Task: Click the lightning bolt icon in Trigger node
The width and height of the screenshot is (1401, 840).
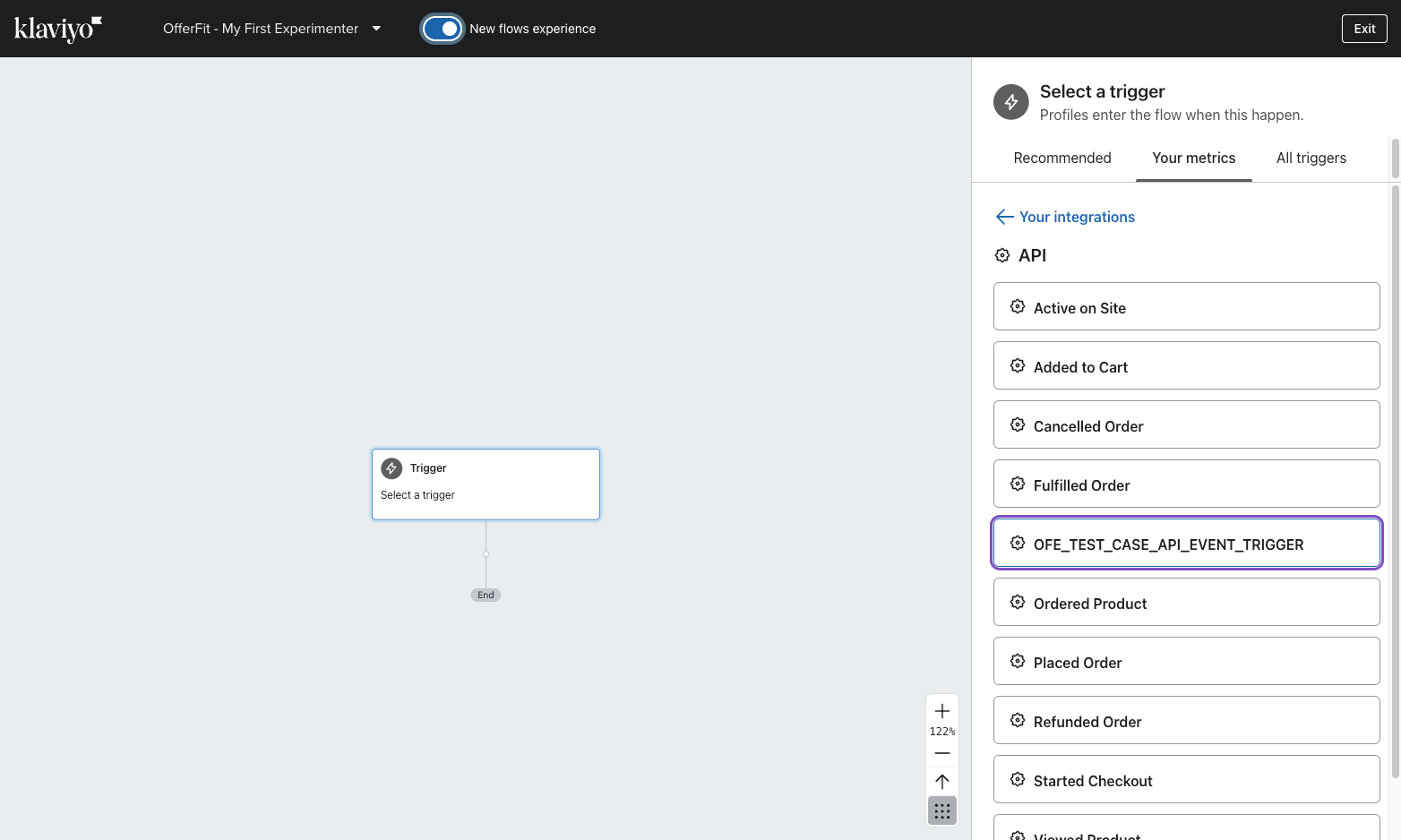Action: [x=391, y=468]
